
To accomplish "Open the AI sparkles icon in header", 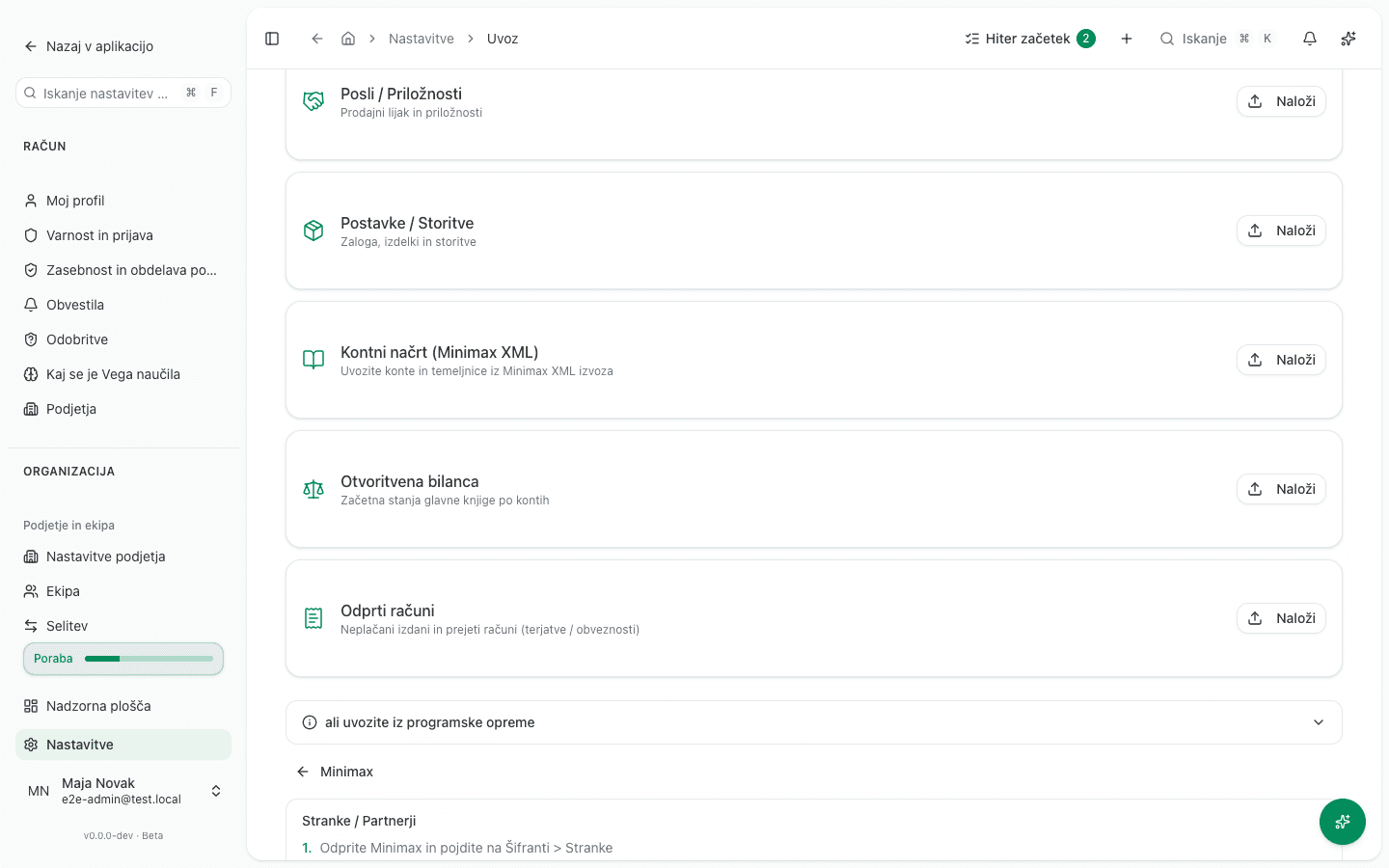I will point(1348,39).
